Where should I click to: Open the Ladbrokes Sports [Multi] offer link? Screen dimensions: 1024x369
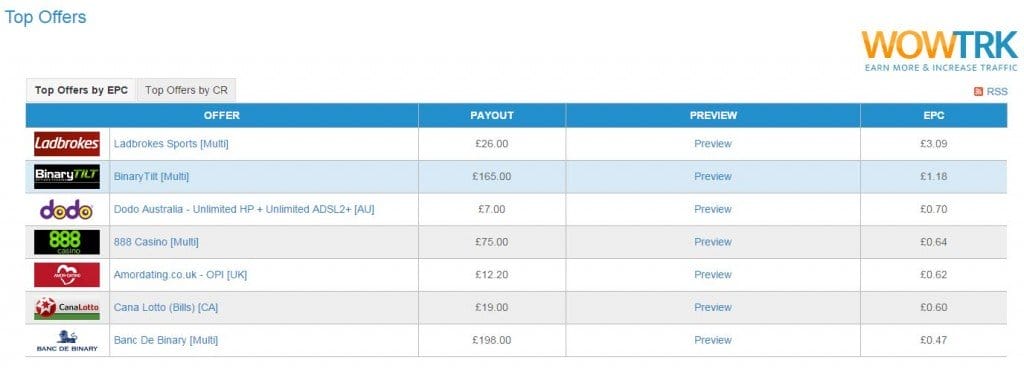(171, 144)
